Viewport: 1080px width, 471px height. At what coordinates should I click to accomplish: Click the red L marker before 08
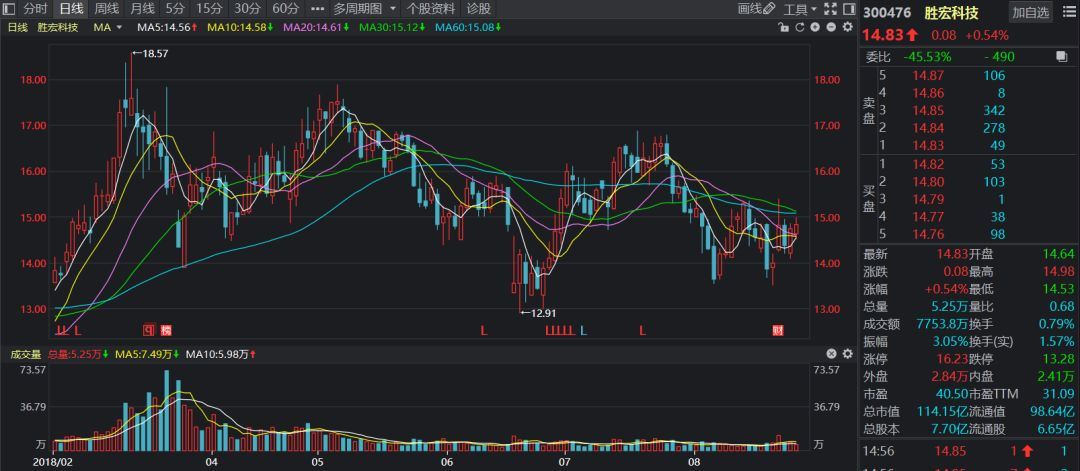[643, 331]
